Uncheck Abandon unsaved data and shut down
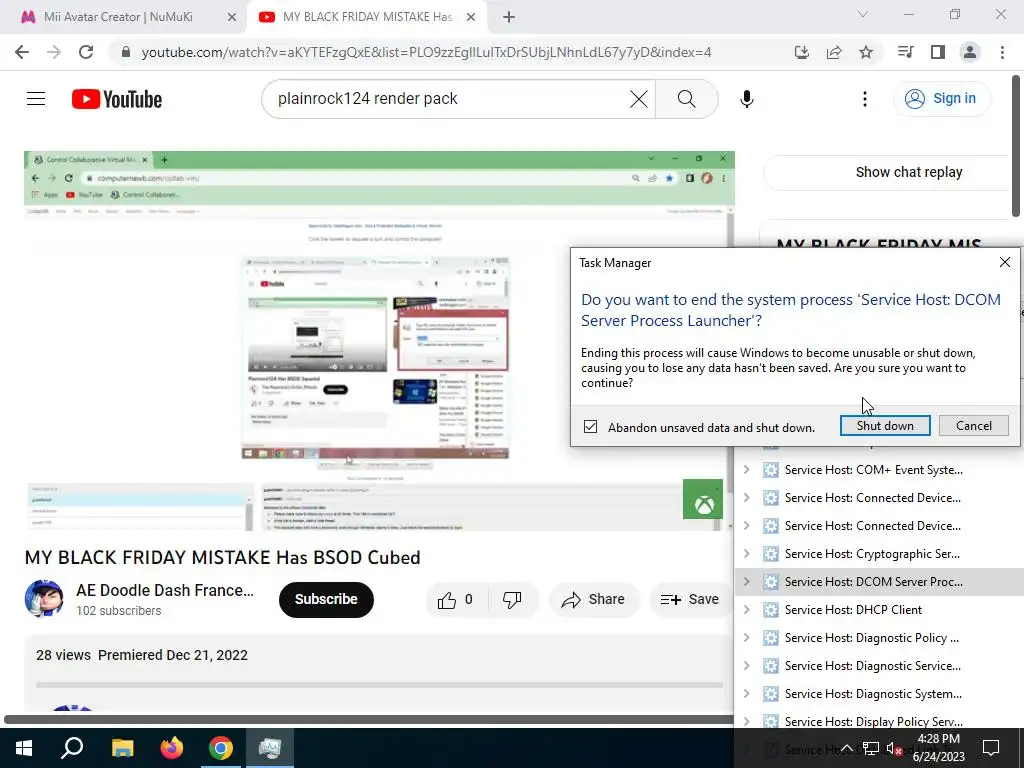The height and width of the screenshot is (768, 1024). tap(590, 427)
